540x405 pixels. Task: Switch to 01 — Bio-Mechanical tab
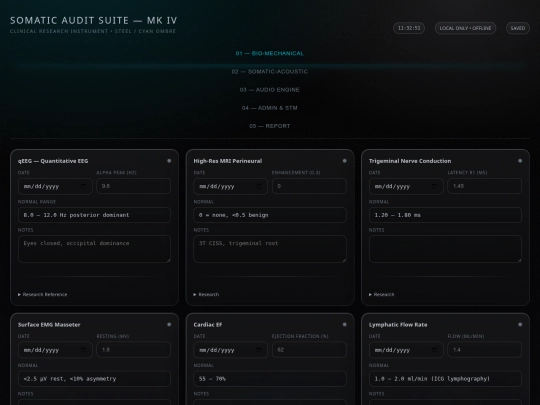[x=270, y=53]
